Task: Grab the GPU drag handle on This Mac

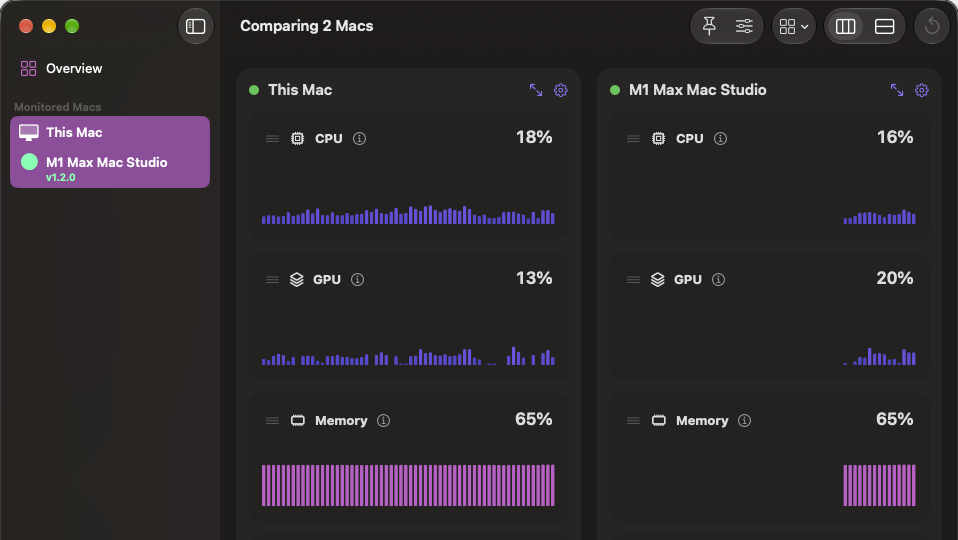Action: pyautogui.click(x=272, y=280)
